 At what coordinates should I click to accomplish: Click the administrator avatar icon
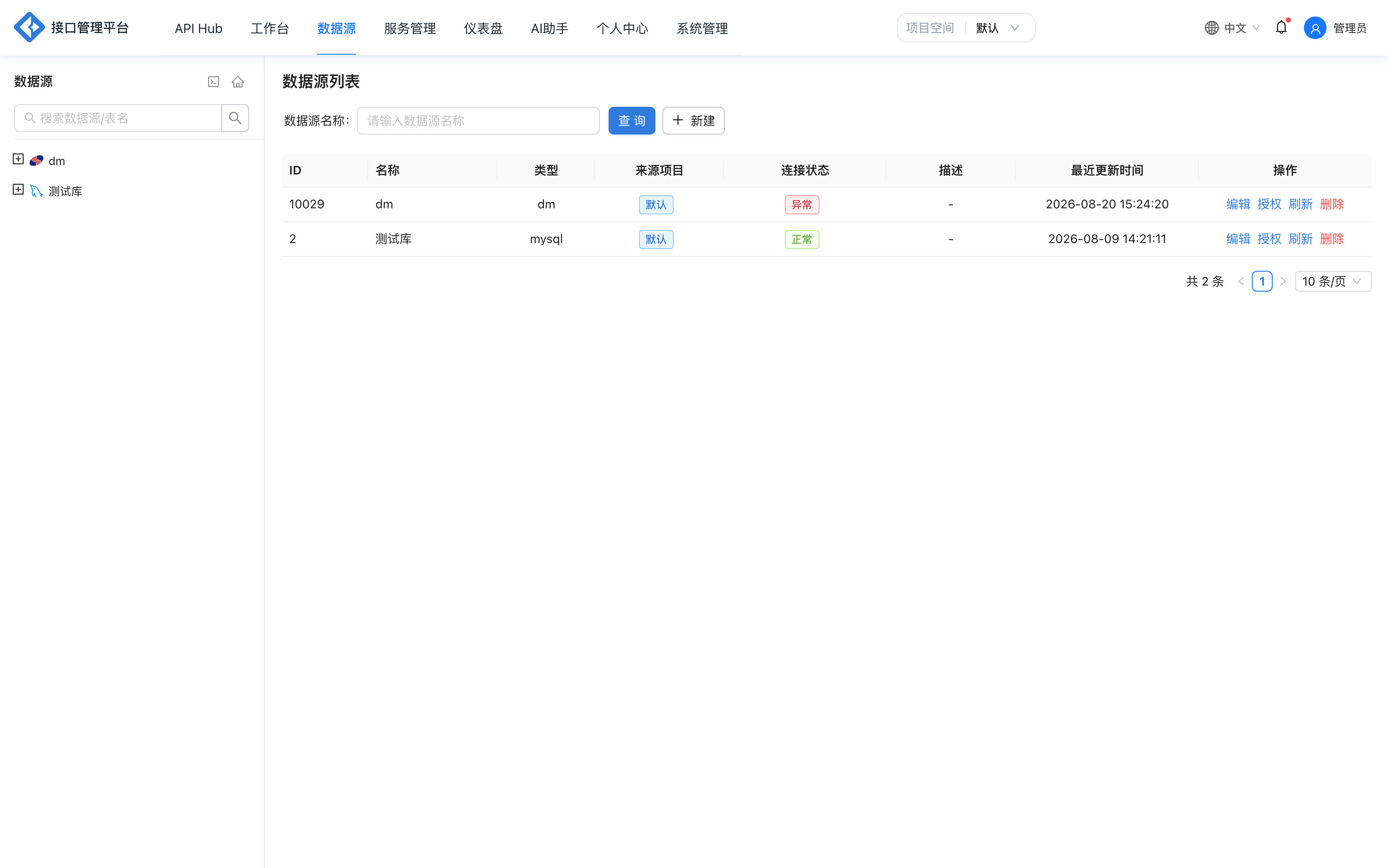(1314, 27)
